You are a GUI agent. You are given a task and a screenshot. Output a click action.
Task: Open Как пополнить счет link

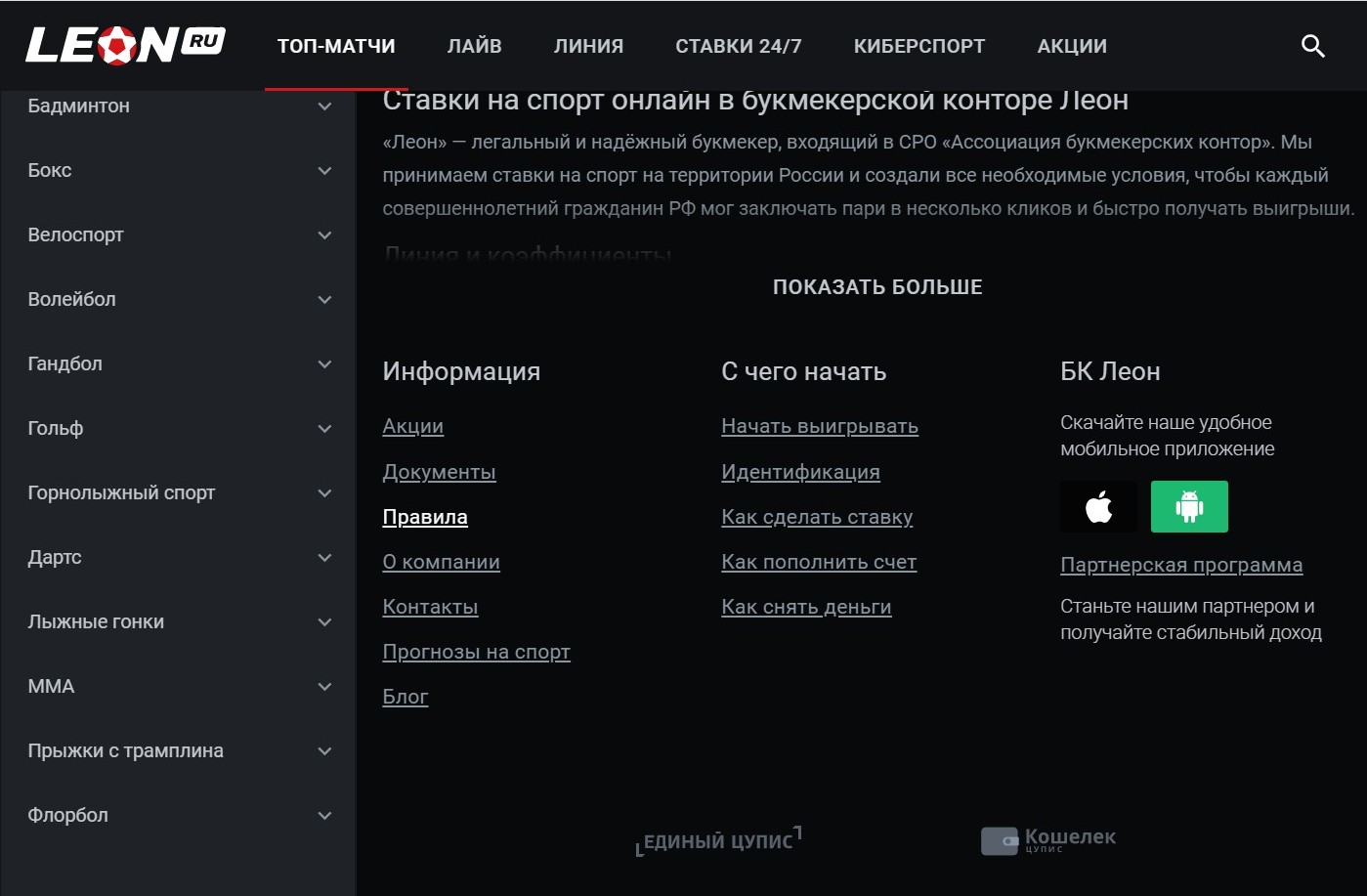819,562
